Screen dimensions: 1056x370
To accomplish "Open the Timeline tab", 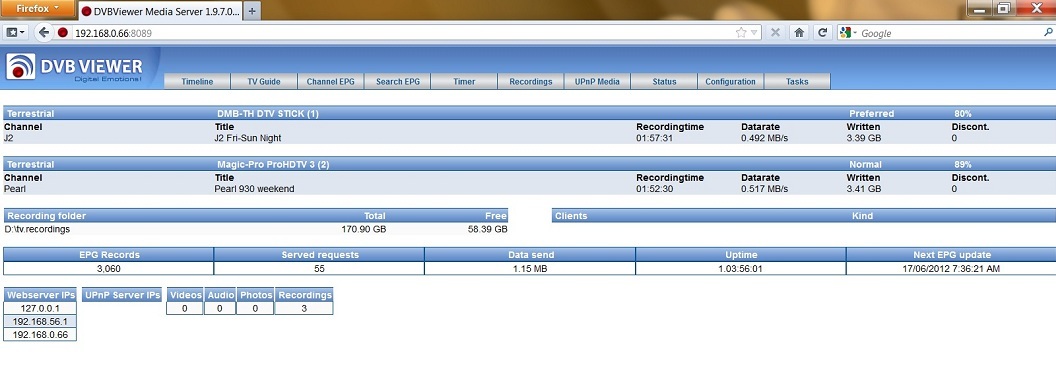I will [x=197, y=82].
